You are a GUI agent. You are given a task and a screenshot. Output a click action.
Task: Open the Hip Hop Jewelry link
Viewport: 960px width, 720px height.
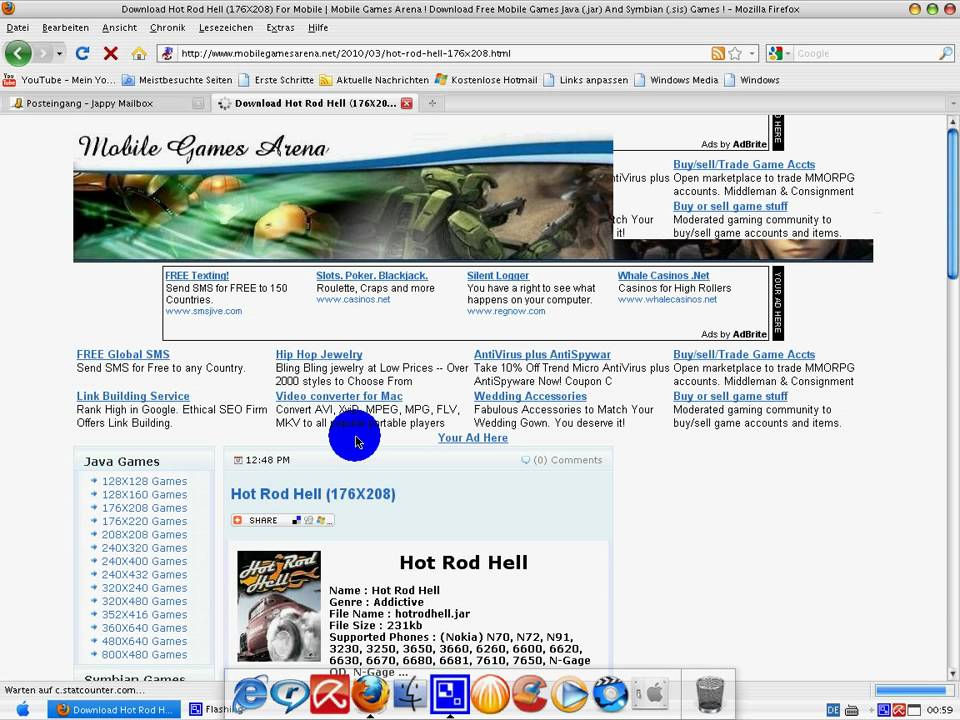319,354
